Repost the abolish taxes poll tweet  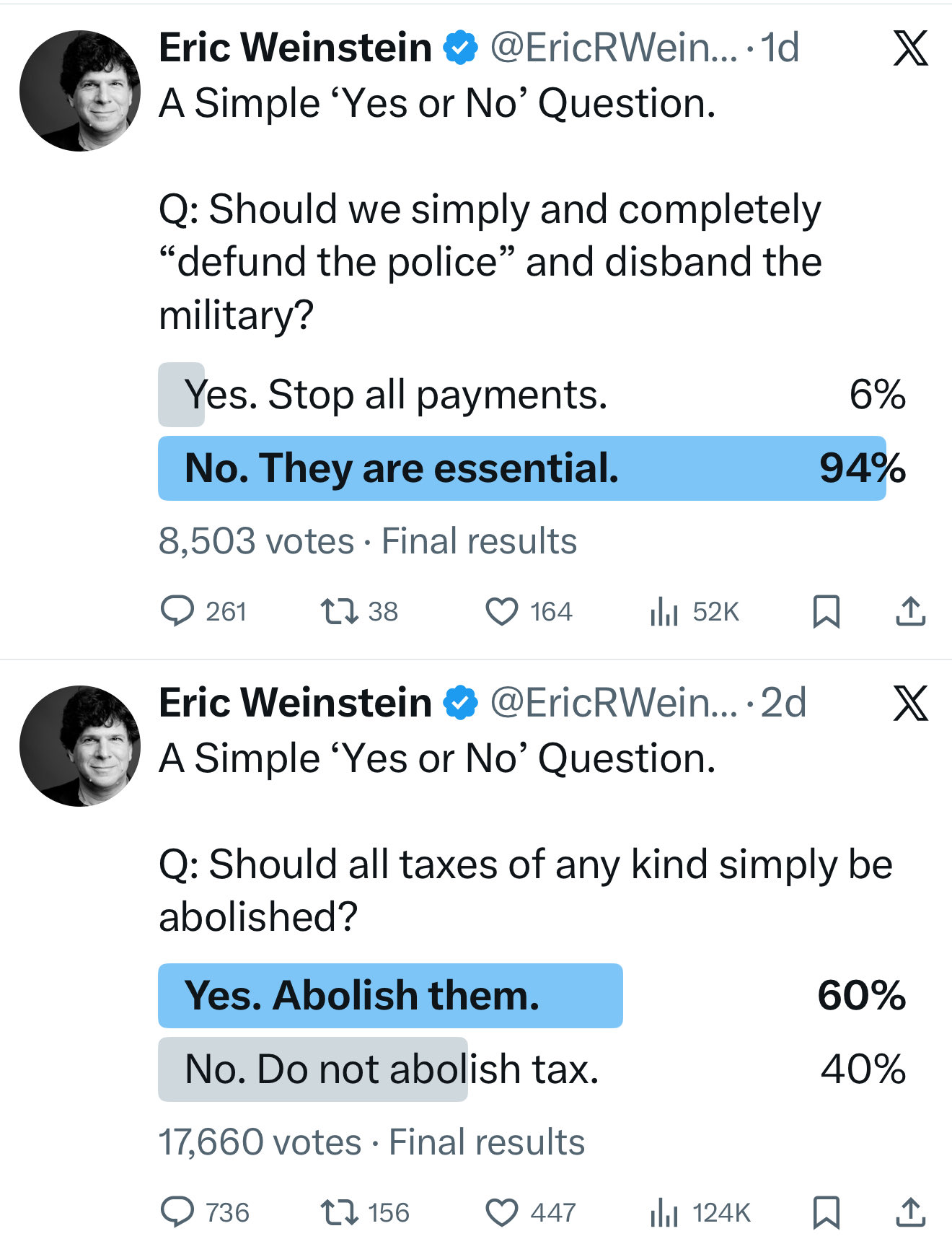(x=339, y=1212)
